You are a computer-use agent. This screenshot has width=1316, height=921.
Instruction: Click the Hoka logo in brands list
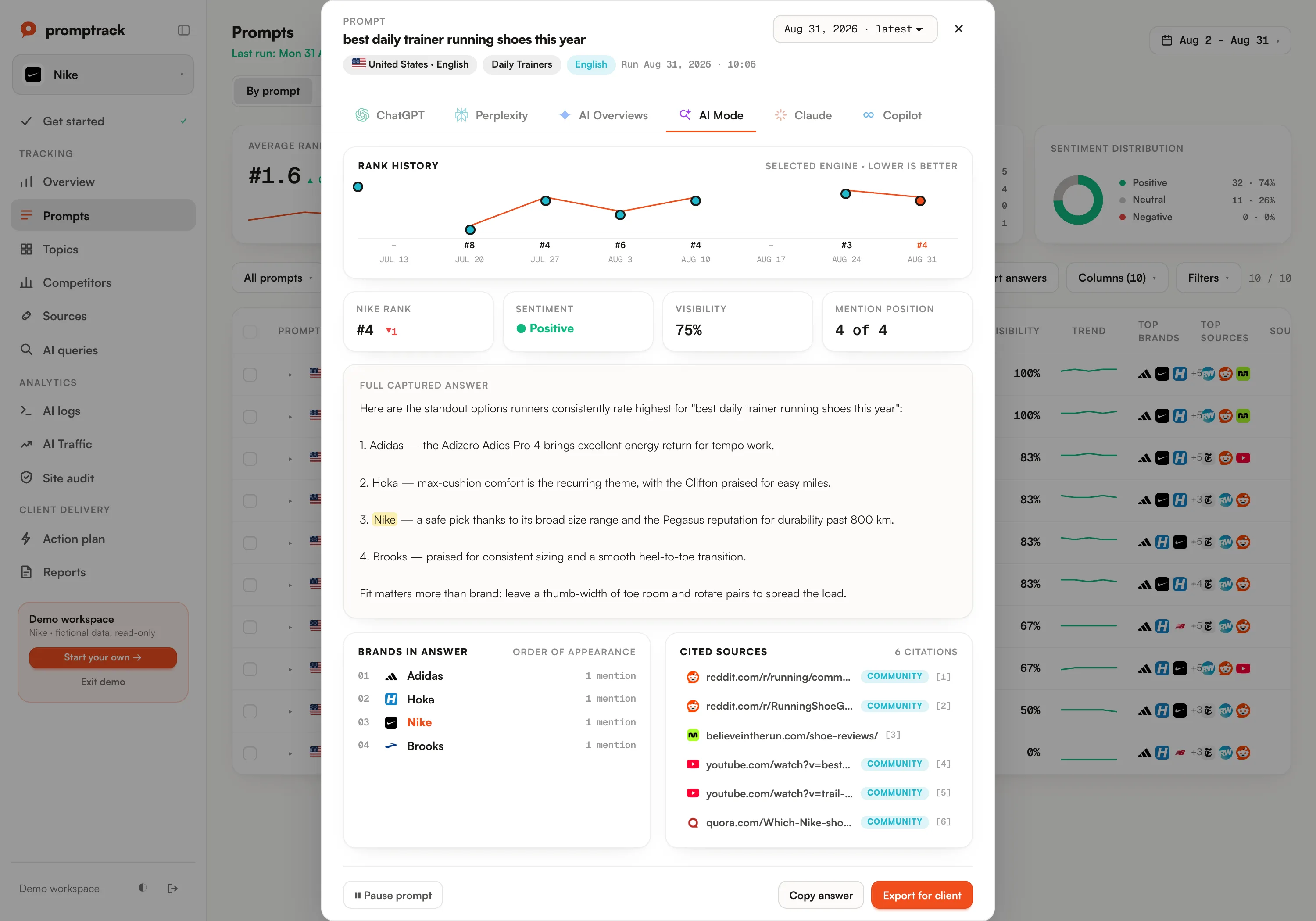click(x=391, y=699)
